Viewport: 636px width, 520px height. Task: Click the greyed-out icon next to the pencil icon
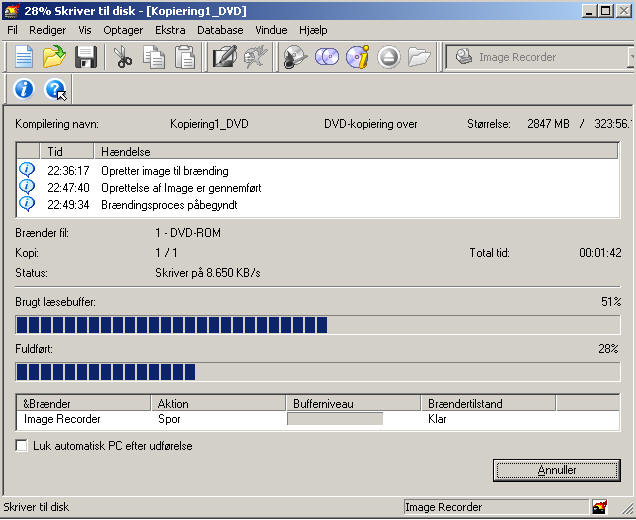click(x=255, y=56)
